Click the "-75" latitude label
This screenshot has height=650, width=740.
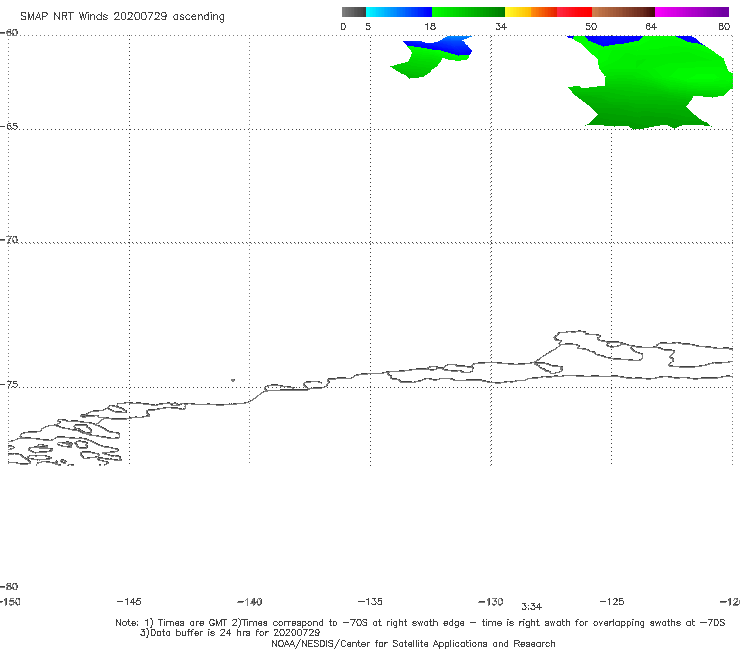9,384
